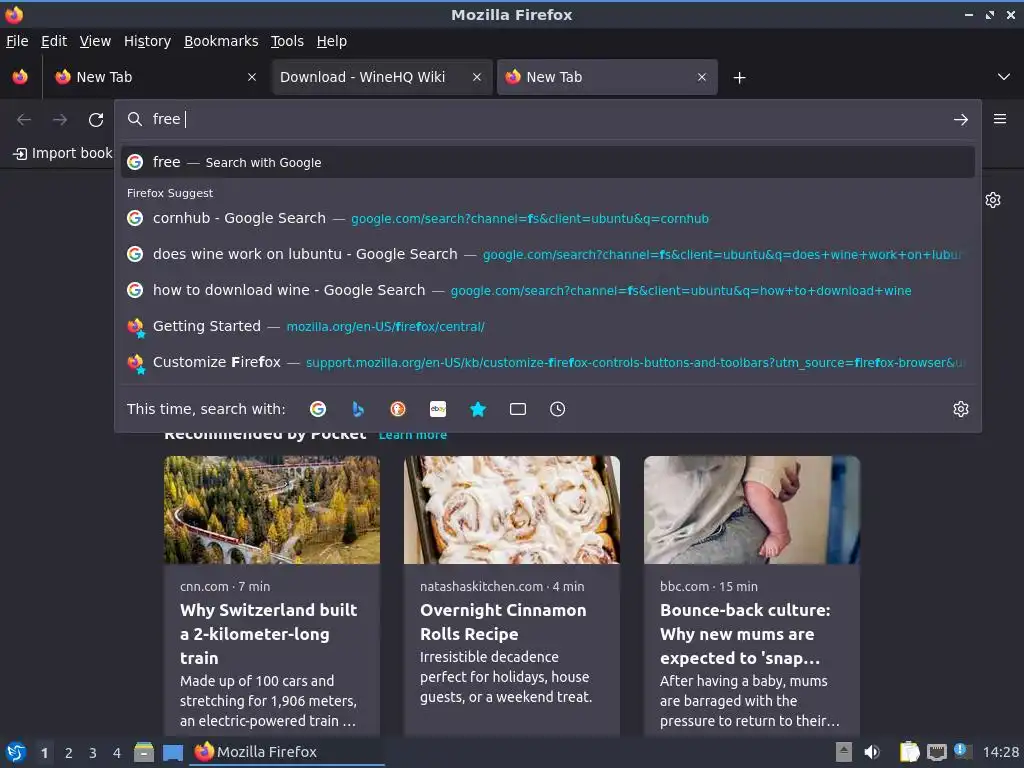This screenshot has width=1024, height=768.
Task: Open 'Overnight Cinnamon Rolls Recipe' headline
Action: [x=503, y=622]
